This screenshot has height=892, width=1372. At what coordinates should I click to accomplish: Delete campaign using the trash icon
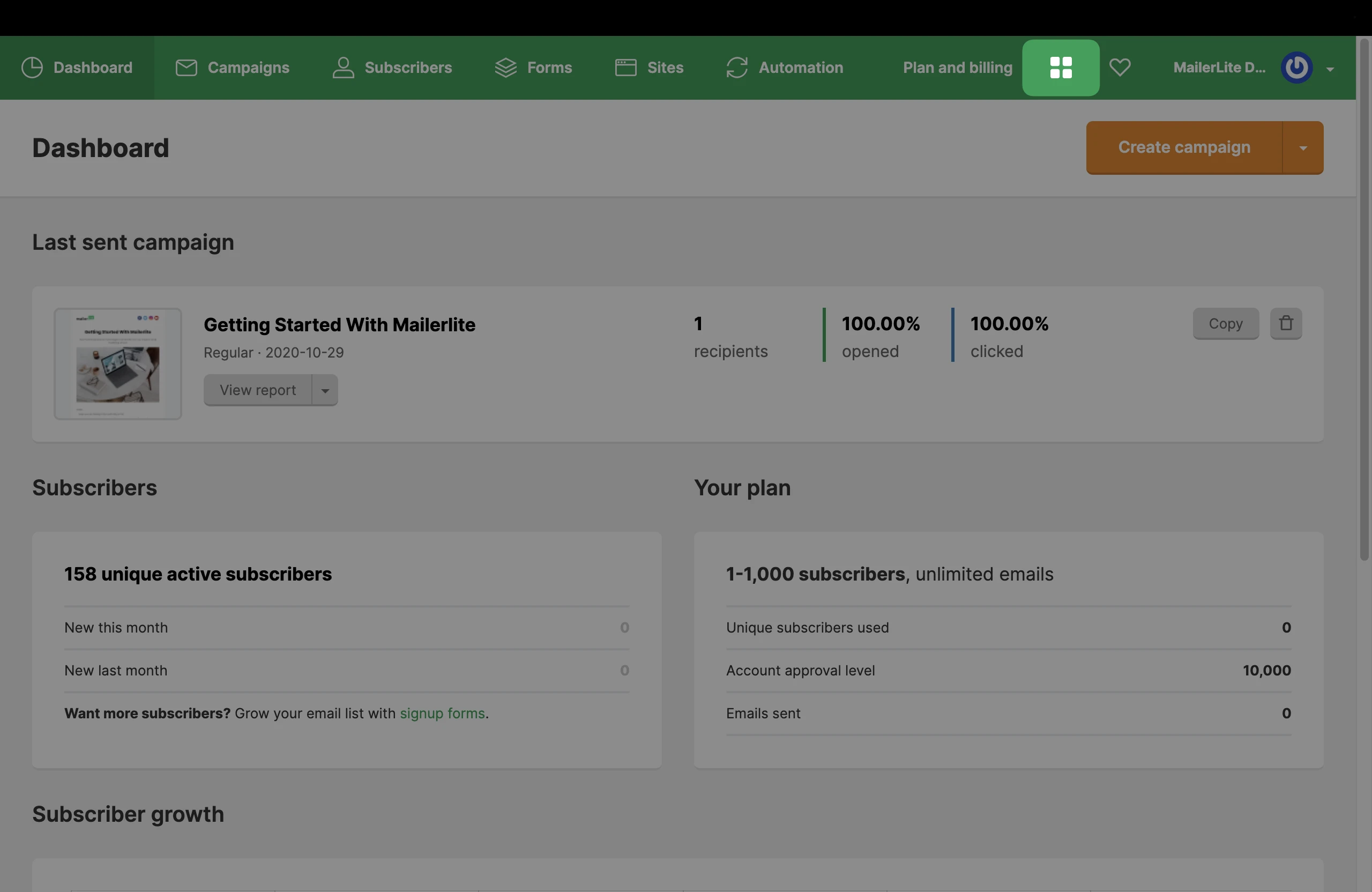pos(1286,323)
